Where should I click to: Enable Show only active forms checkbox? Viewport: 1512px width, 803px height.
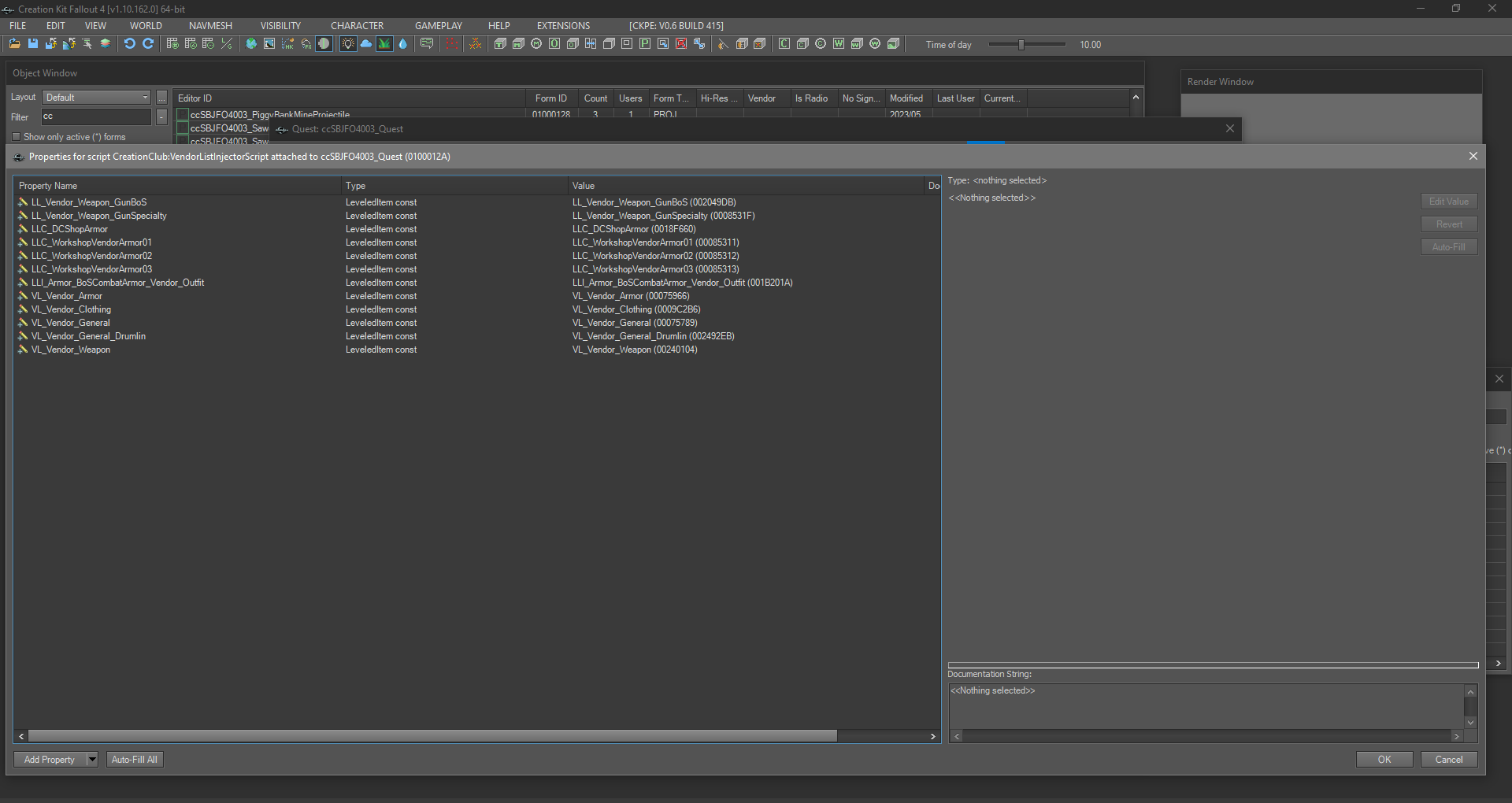coord(17,137)
